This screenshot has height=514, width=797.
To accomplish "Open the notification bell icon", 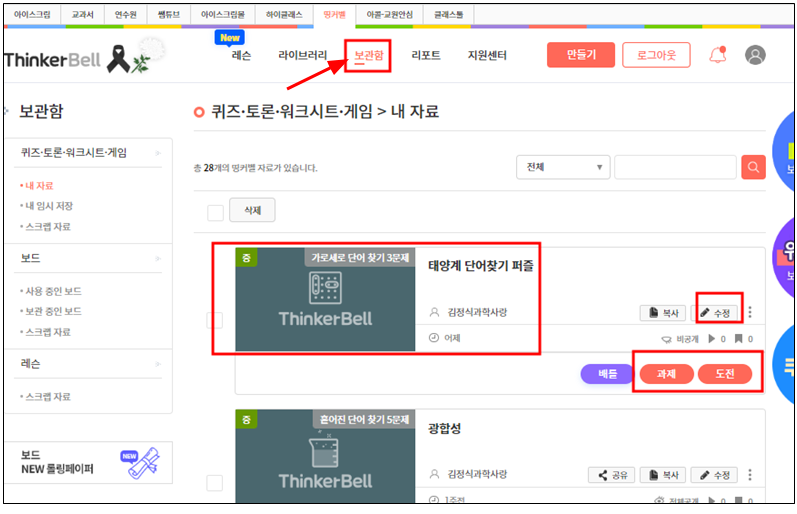I will (x=717, y=54).
